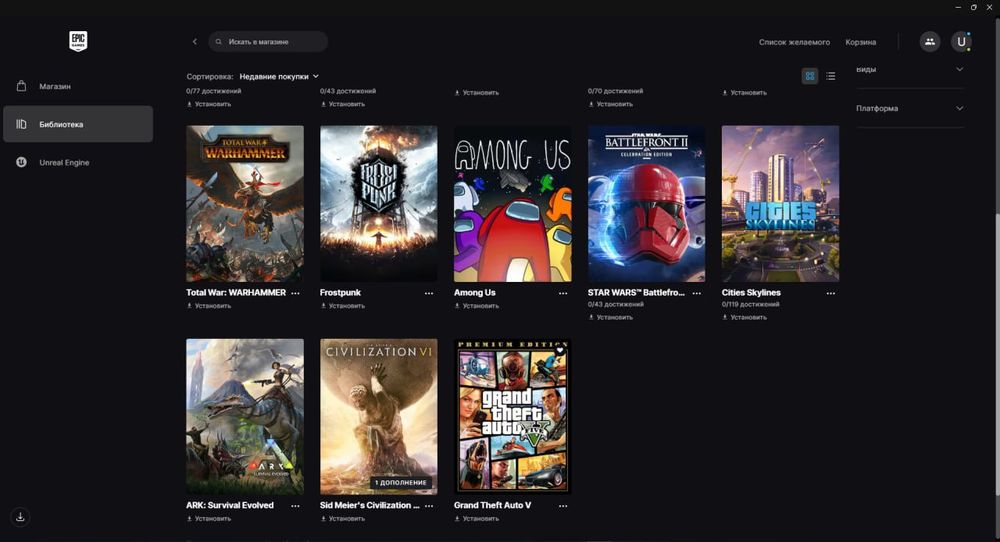The width and height of the screenshot is (1000, 542).
Task: Open Grand Theft Auto V cover
Action: 513,416
